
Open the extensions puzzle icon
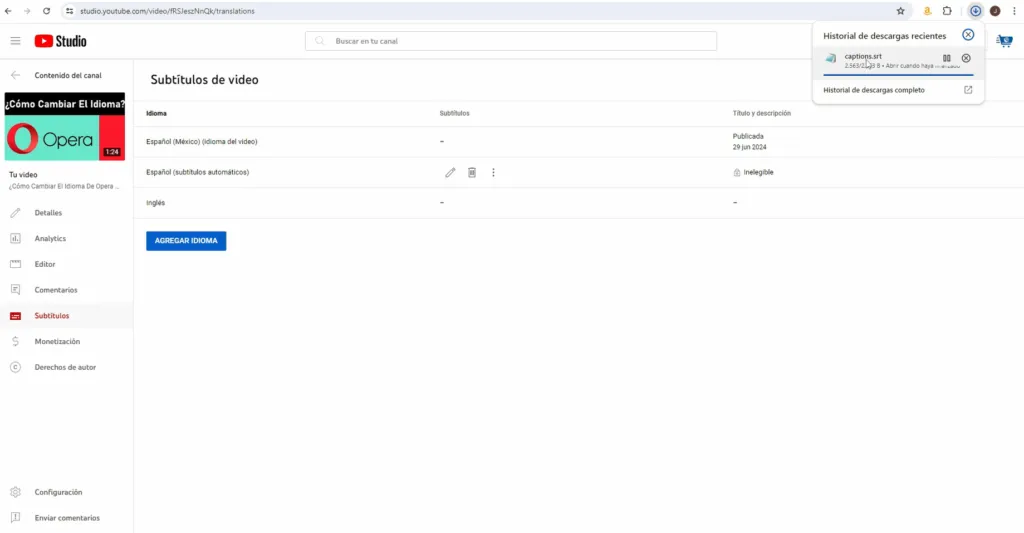click(x=947, y=11)
